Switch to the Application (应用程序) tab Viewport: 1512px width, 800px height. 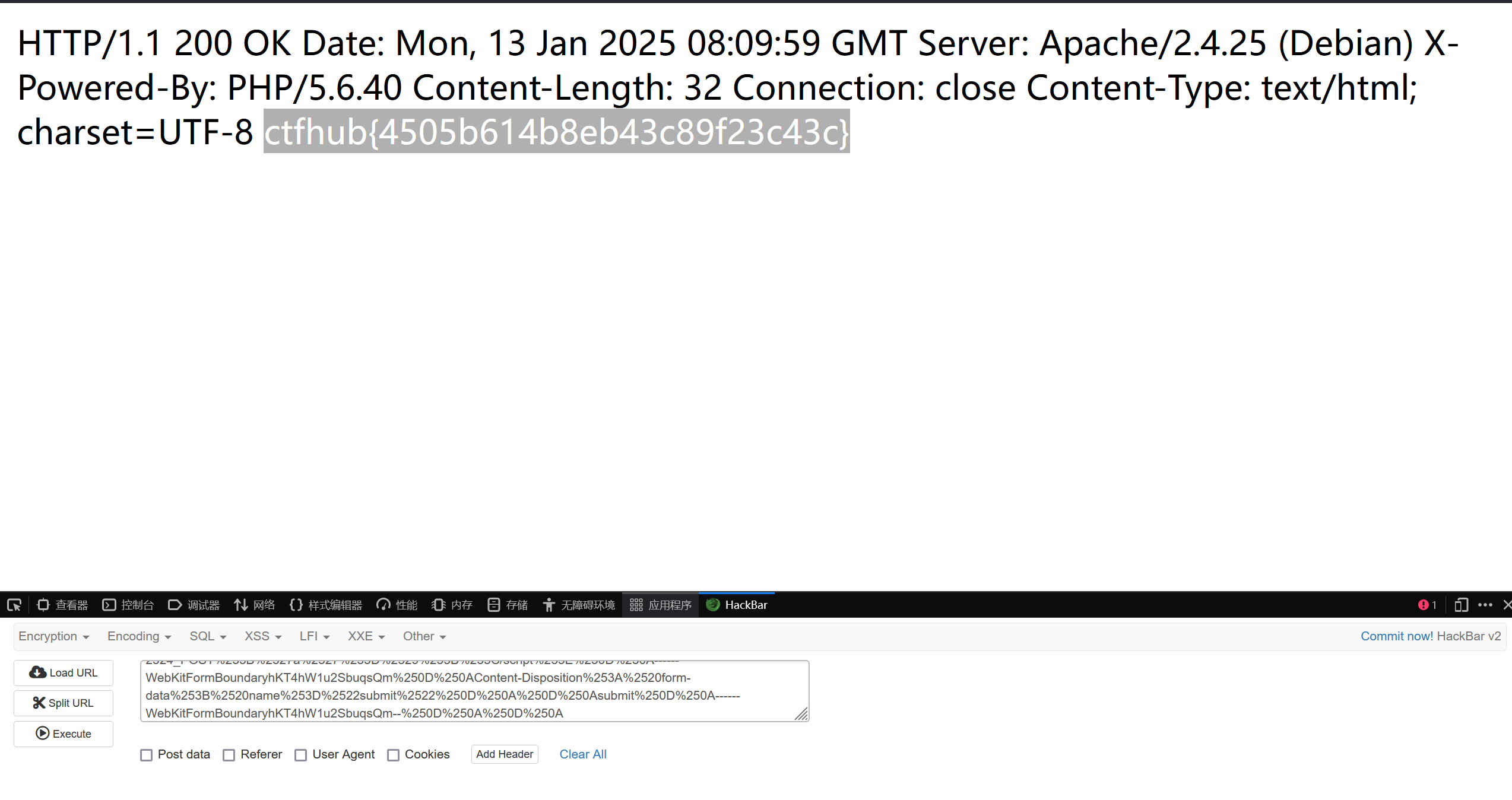661,605
